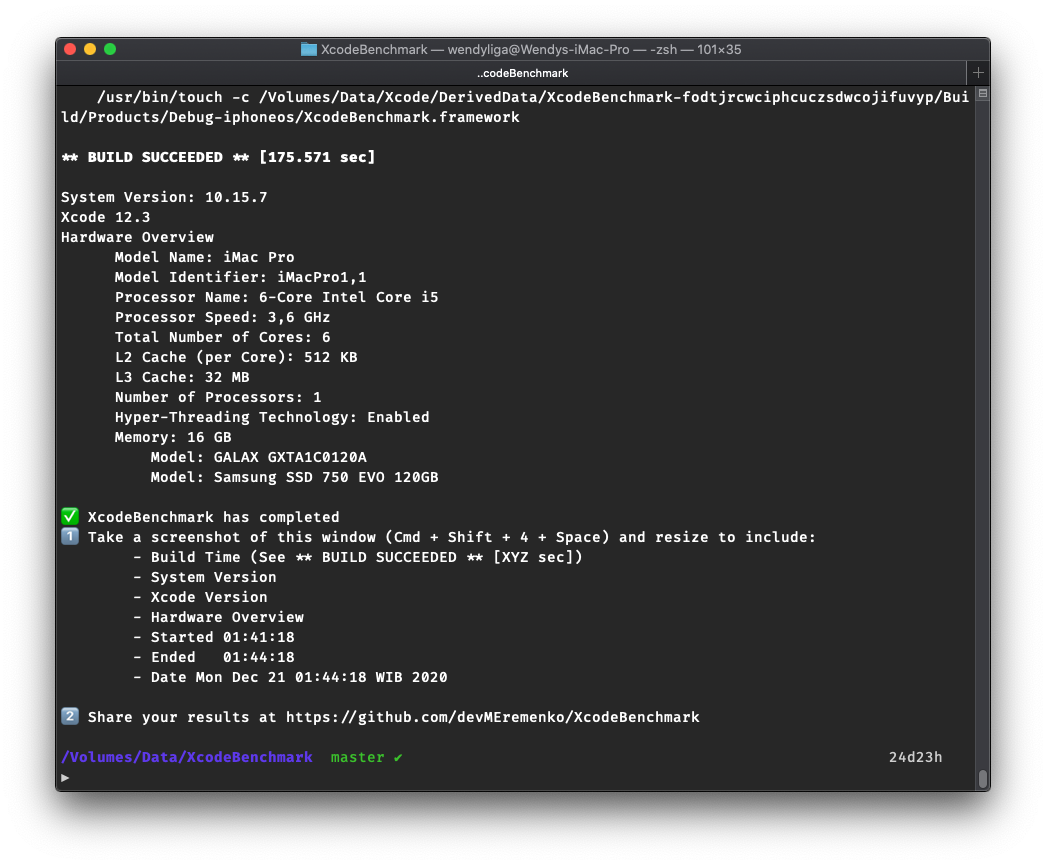
Task: Click the vertical scrollbar thumb
Action: pyautogui.click(x=983, y=778)
